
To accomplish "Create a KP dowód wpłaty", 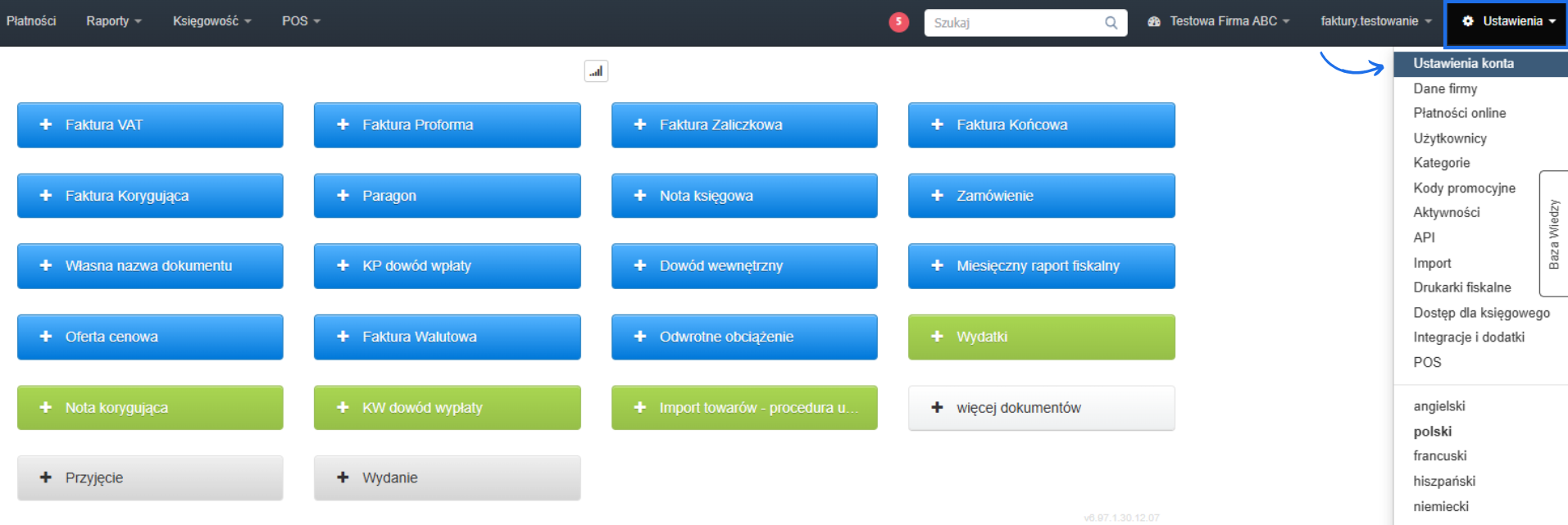I will click(x=448, y=266).
